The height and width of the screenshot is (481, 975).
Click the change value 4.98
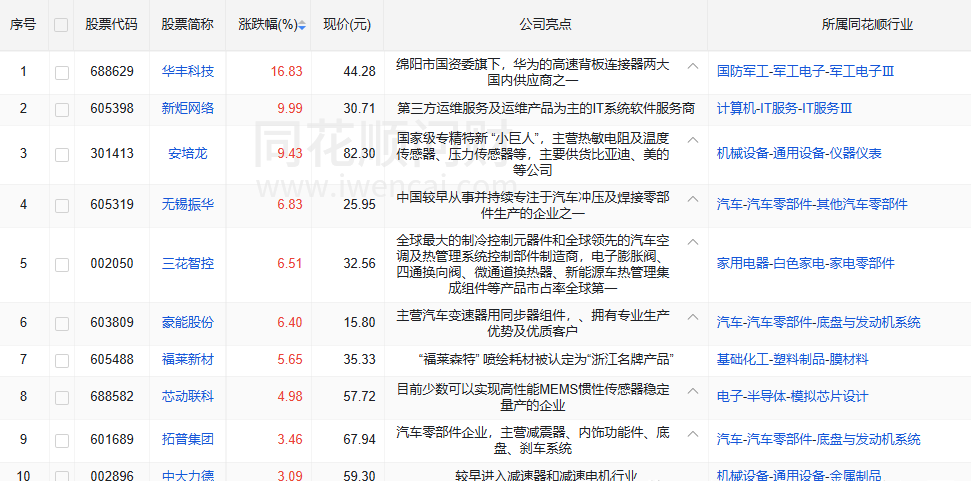(290, 396)
